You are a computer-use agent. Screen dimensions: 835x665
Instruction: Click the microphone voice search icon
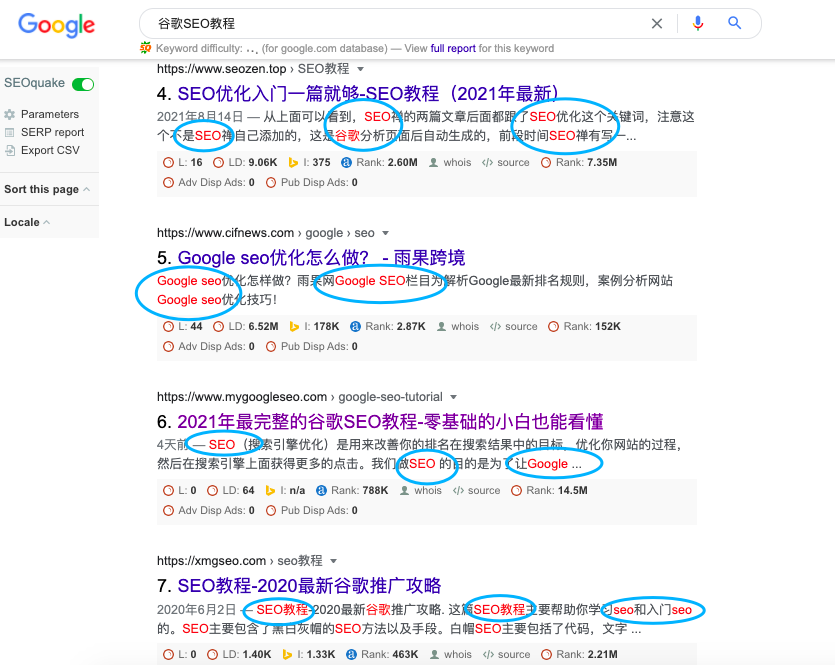[x=698, y=23]
